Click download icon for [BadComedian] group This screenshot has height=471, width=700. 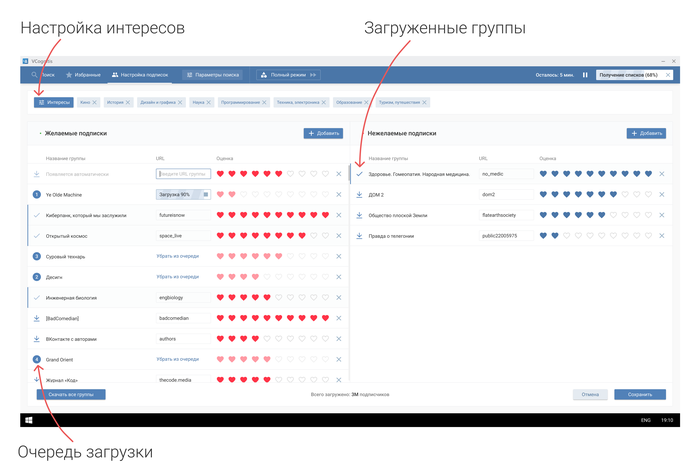point(36,318)
